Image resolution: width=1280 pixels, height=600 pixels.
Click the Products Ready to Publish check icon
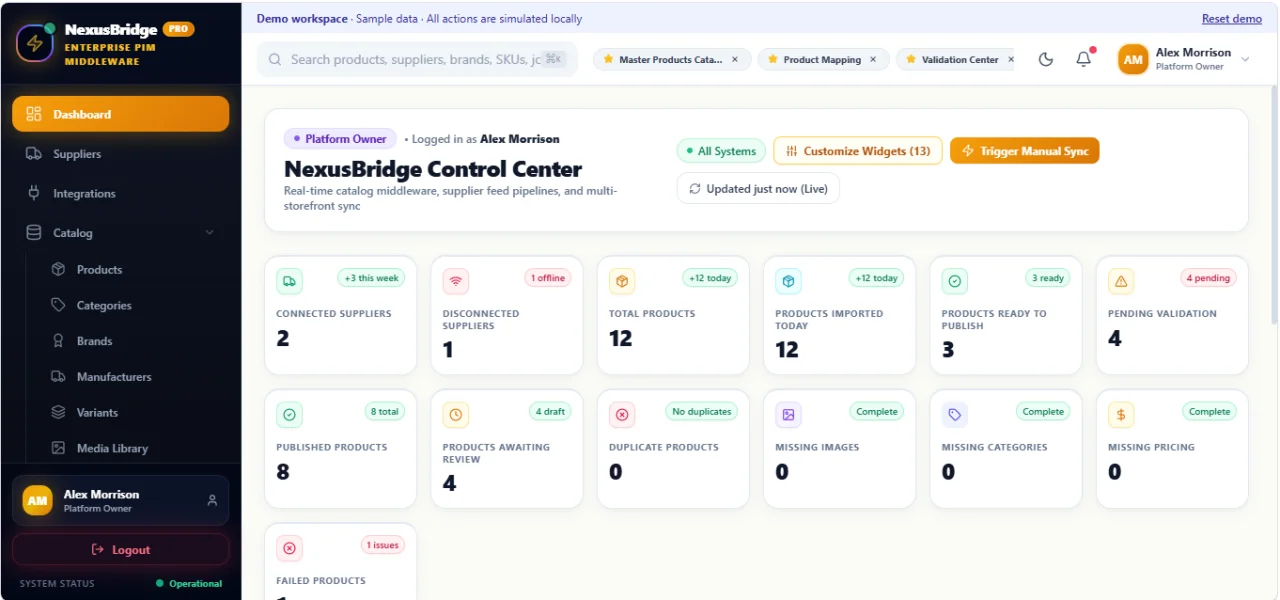(955, 281)
